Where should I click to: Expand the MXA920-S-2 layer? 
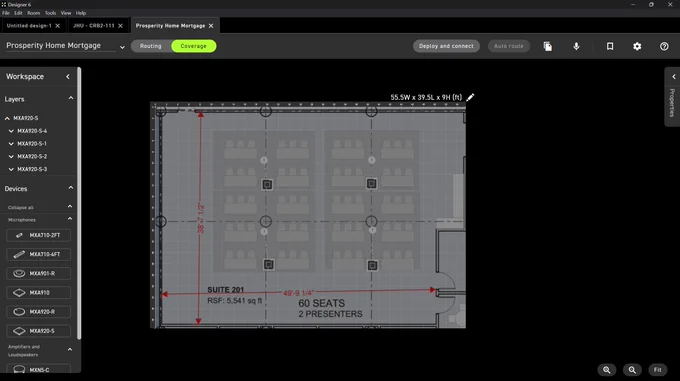(11, 156)
